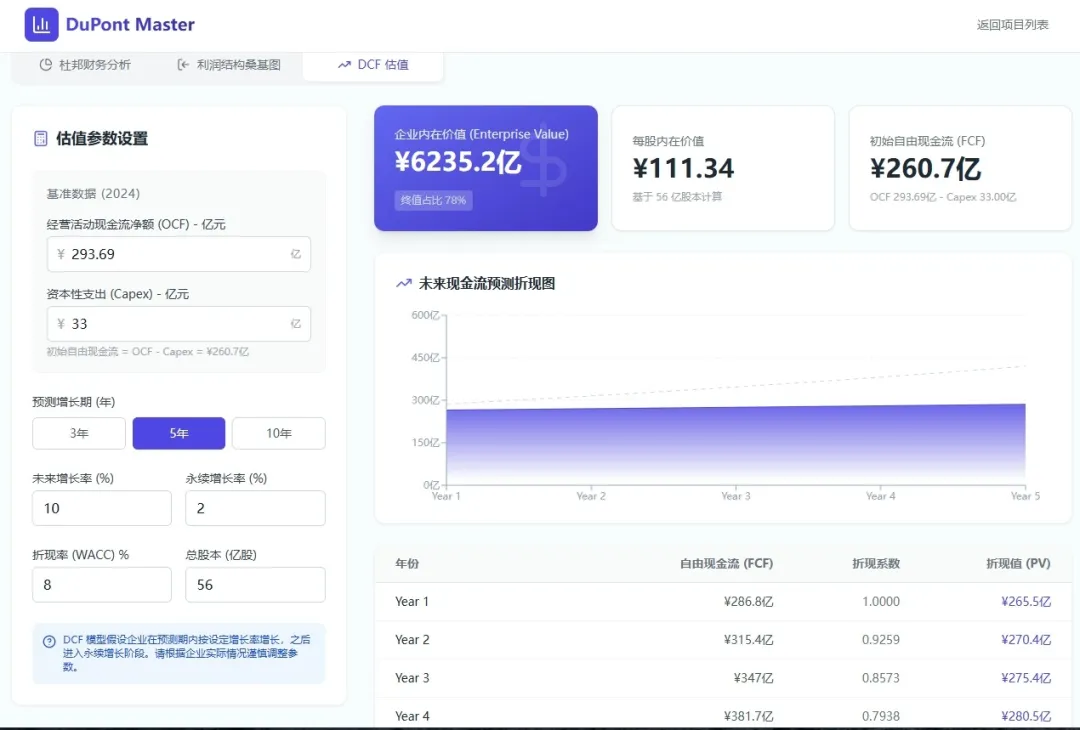Click the help icon in the DCF note box
The width and height of the screenshot is (1080, 730).
[49, 641]
